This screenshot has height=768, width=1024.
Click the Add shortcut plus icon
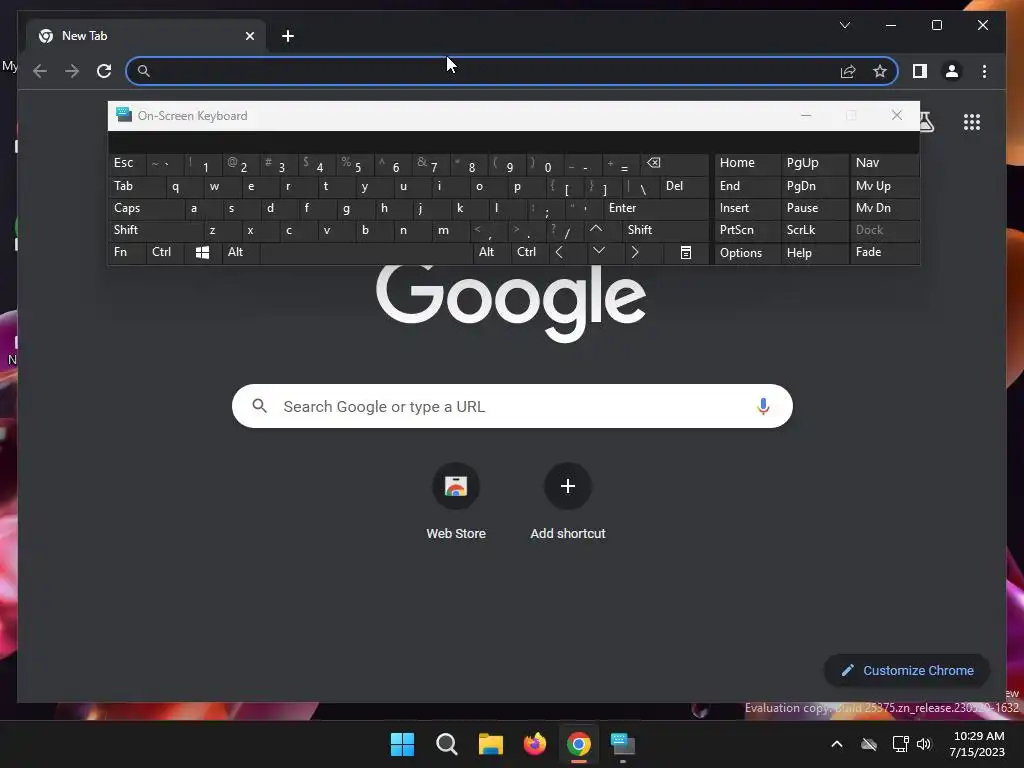coord(568,486)
